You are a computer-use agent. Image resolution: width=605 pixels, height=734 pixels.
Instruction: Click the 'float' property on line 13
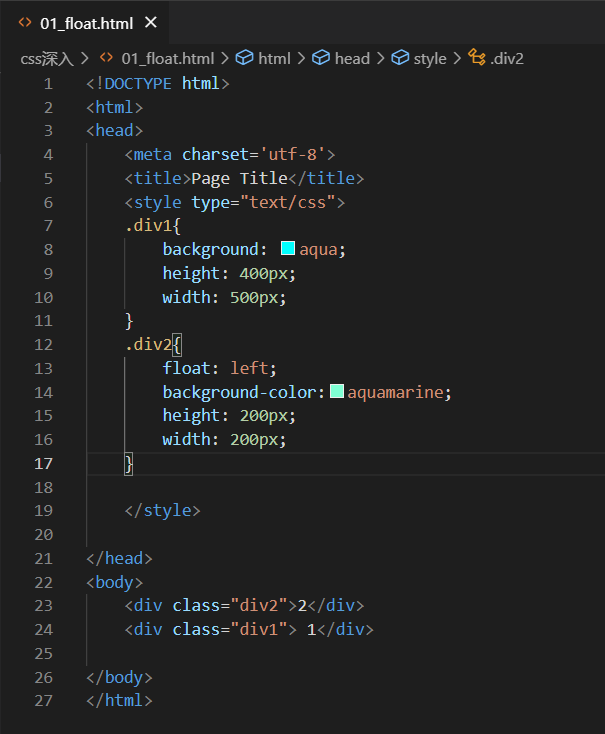click(x=186, y=368)
